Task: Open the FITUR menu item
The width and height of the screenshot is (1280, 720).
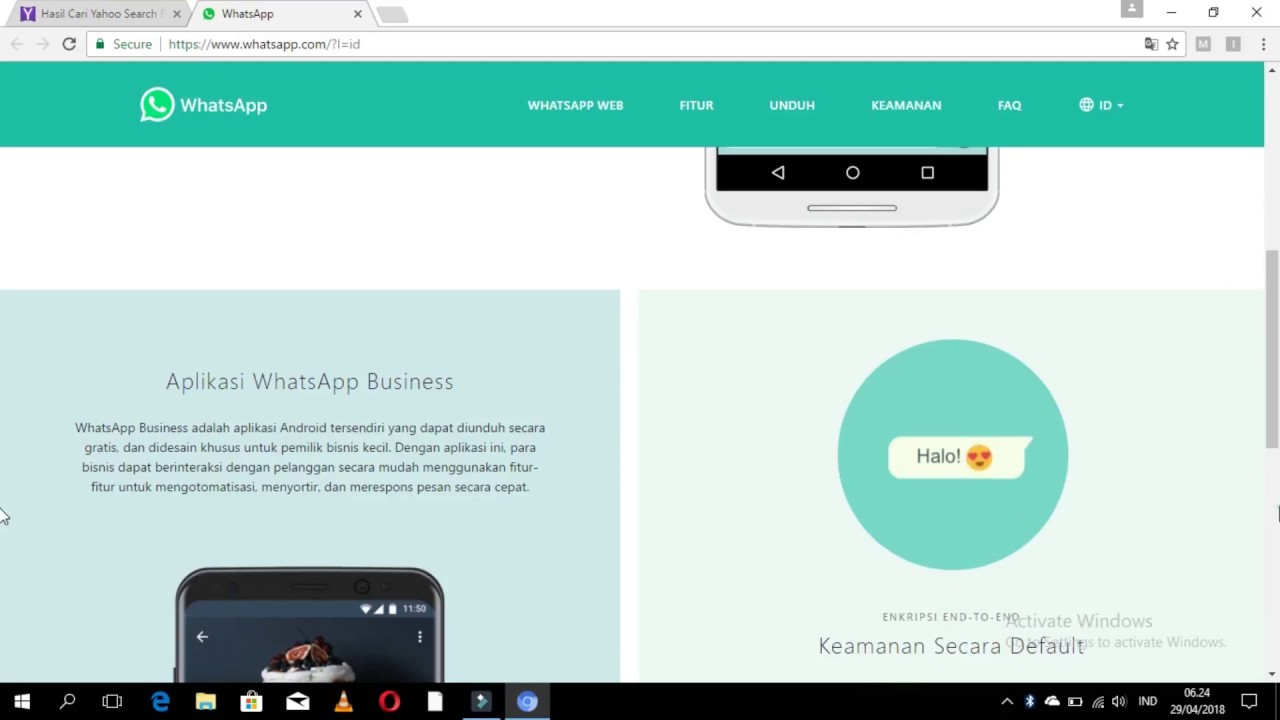Action: click(696, 105)
